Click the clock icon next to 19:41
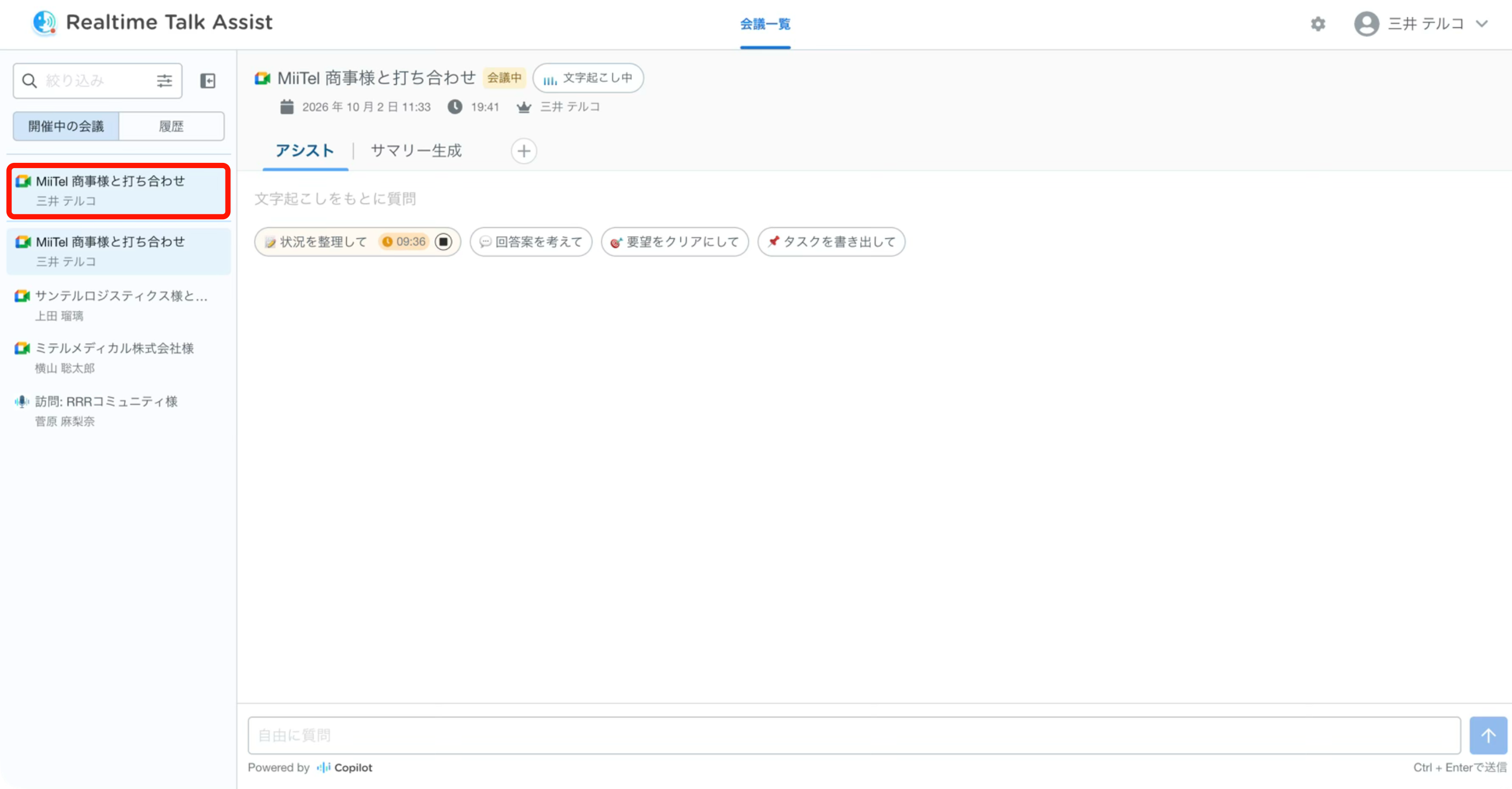Image resolution: width=1512 pixels, height=789 pixels. point(455,107)
